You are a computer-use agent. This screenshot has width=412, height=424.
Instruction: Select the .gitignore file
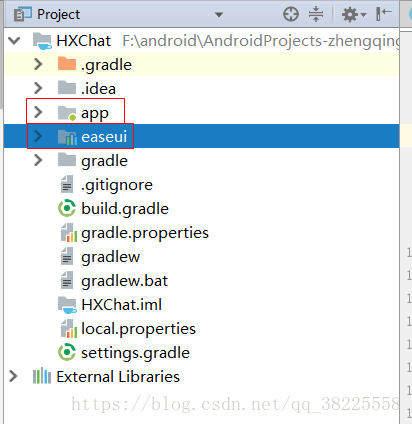tap(117, 185)
